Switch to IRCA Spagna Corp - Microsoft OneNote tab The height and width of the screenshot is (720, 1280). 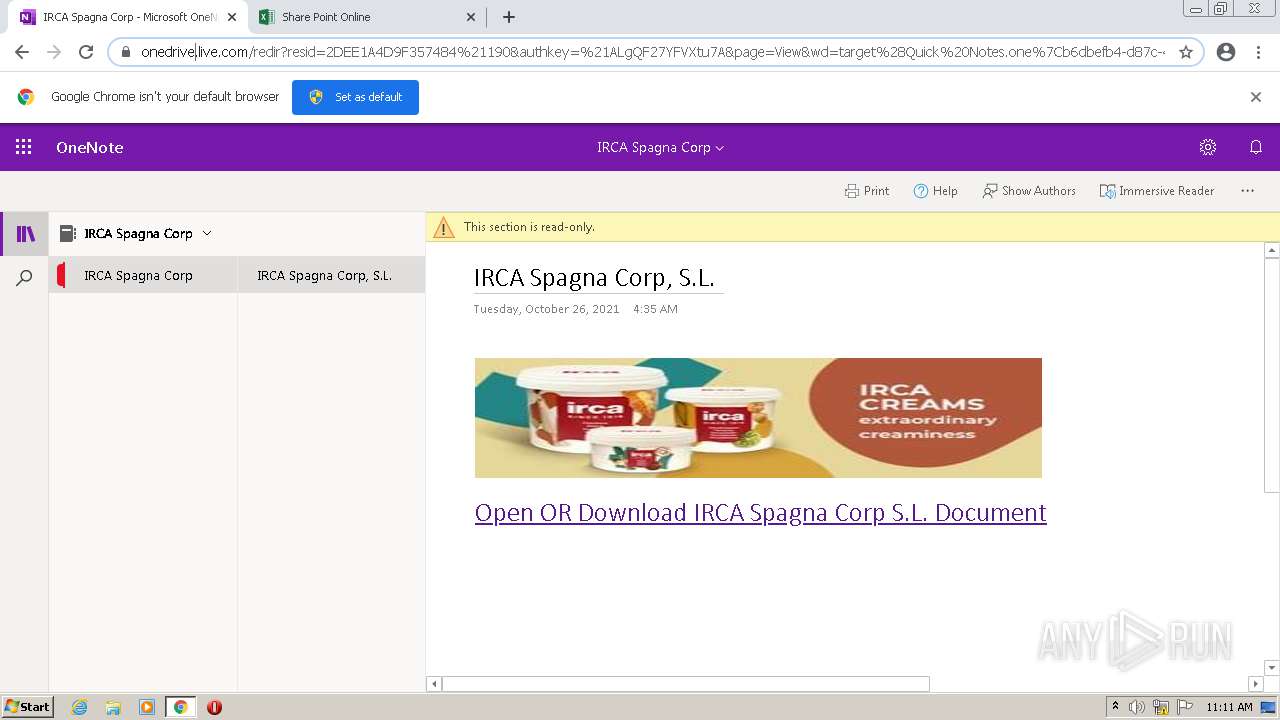click(128, 17)
